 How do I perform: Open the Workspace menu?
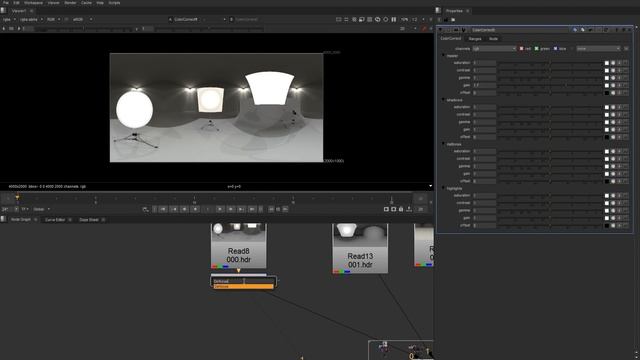(33, 2)
